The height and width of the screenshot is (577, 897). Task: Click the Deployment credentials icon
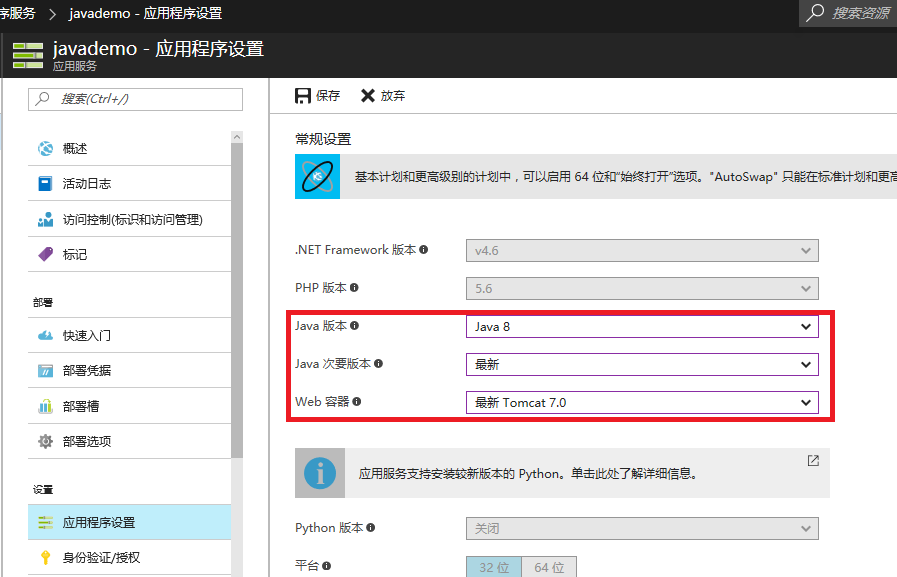tap(45, 371)
